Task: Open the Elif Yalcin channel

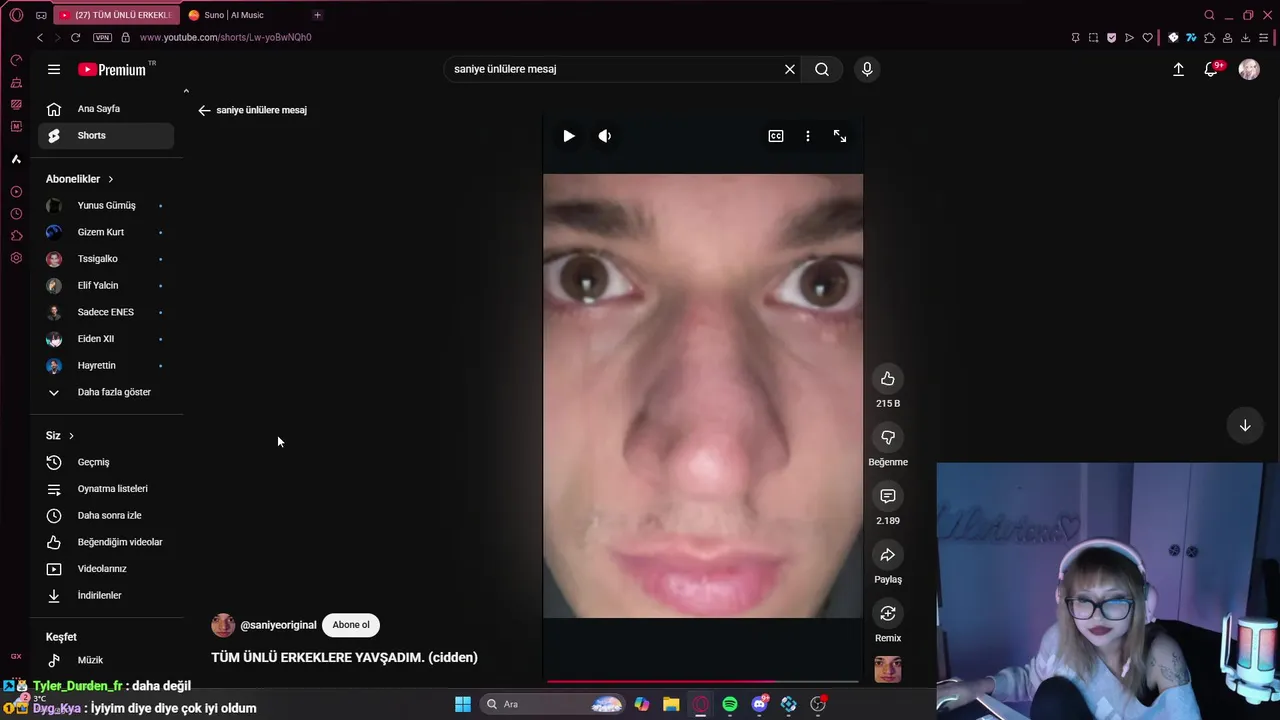Action: coord(106,286)
